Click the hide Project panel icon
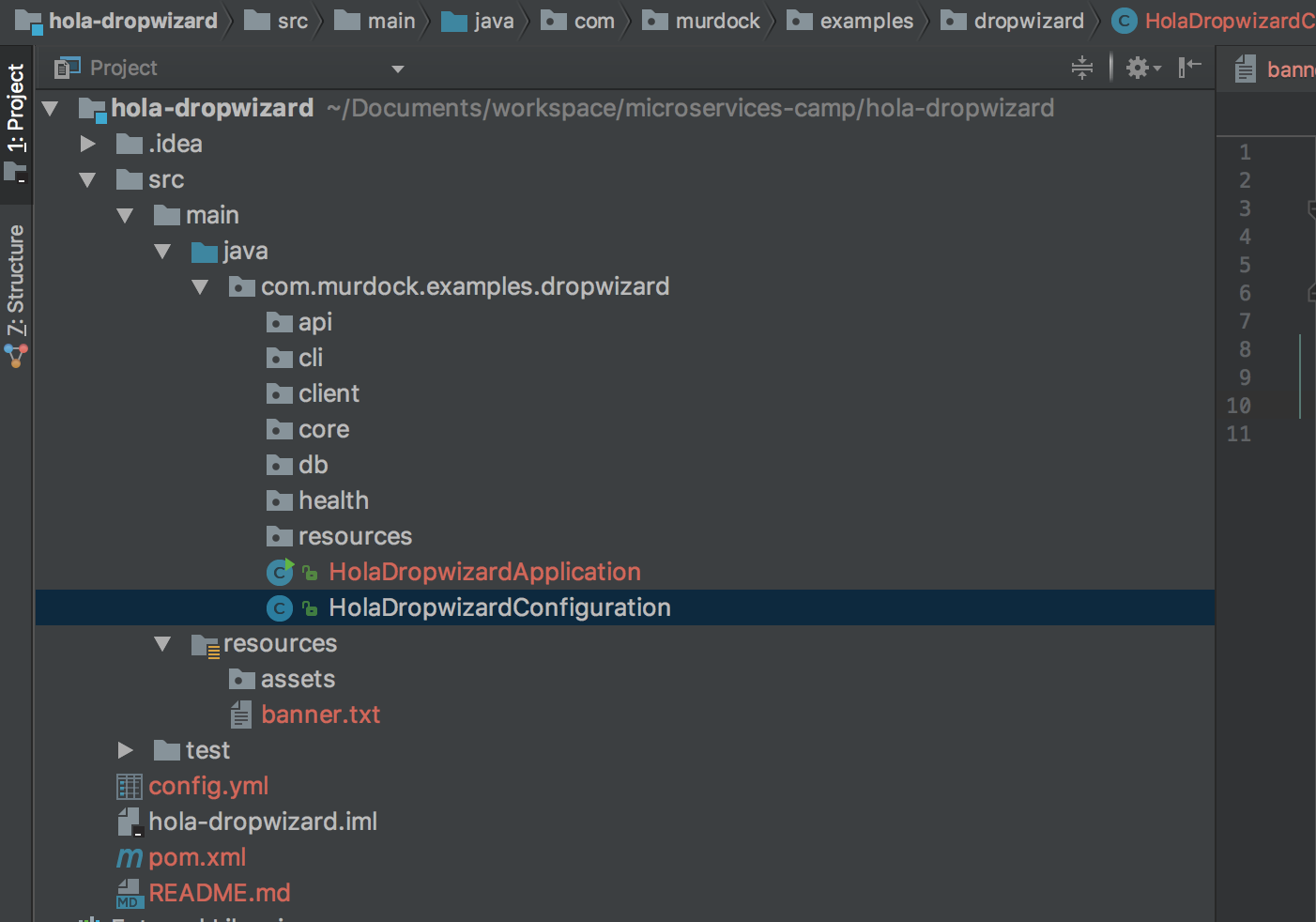Image resolution: width=1316 pixels, height=922 pixels. tap(1189, 67)
